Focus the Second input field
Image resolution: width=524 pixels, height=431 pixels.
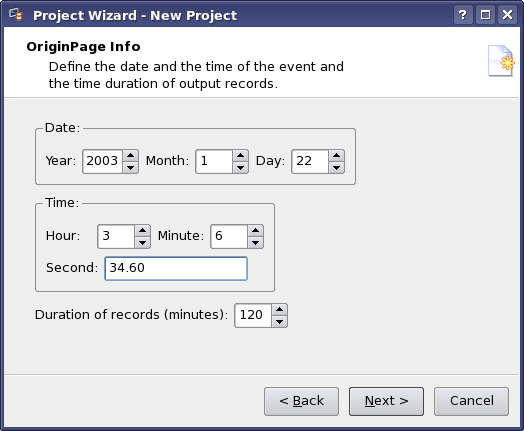[176, 268]
